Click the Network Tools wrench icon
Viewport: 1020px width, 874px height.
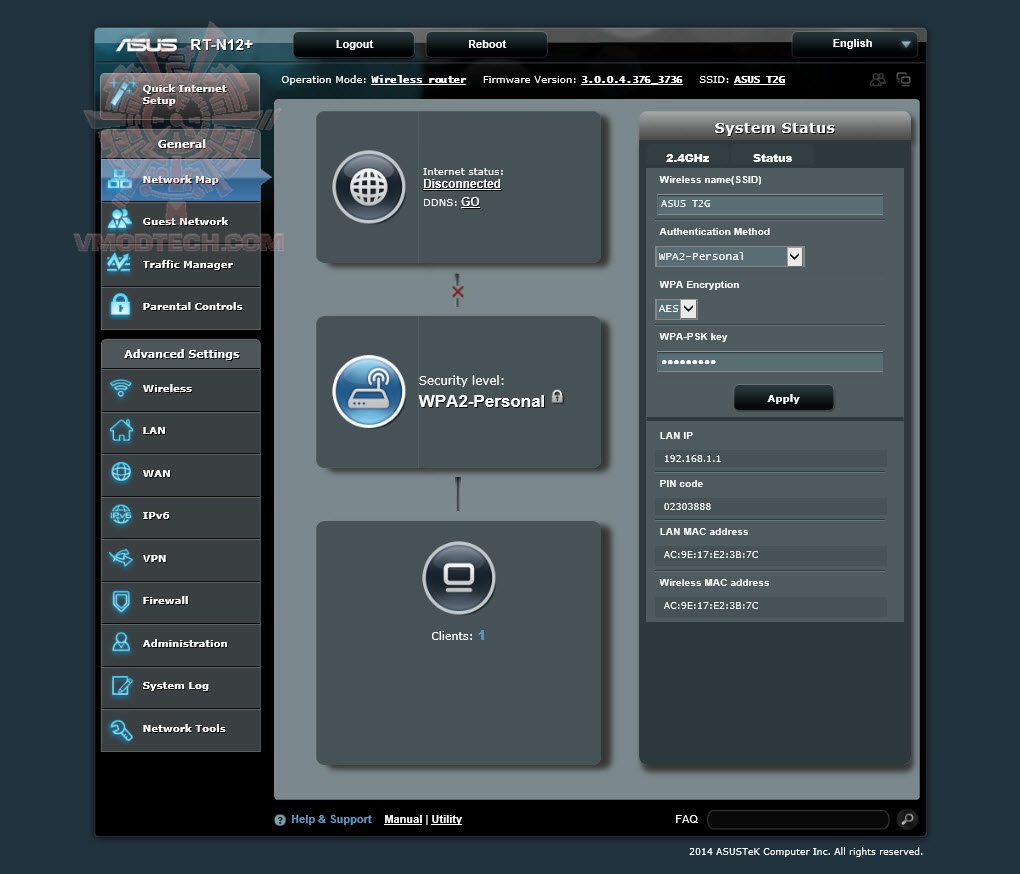[x=121, y=729]
